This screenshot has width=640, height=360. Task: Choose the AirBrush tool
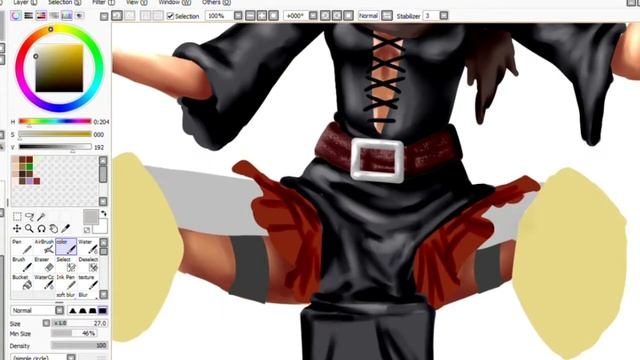click(x=44, y=247)
